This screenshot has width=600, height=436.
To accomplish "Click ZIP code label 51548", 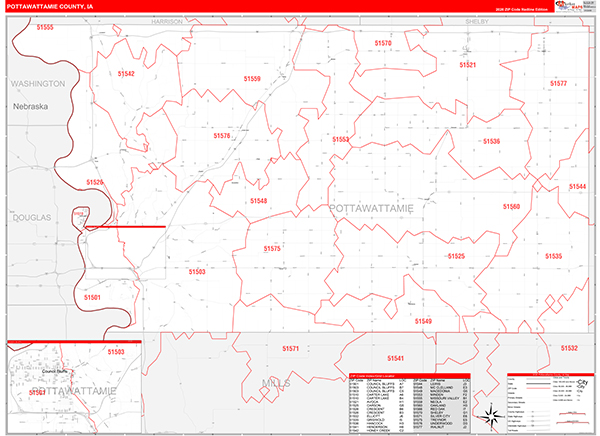I will (259, 201).
